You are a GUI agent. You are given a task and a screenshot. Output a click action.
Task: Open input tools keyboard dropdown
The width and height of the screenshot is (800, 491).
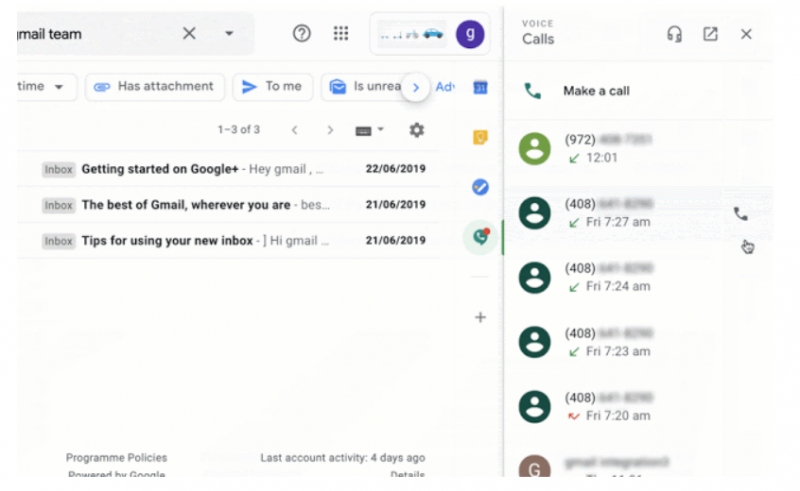click(x=369, y=131)
